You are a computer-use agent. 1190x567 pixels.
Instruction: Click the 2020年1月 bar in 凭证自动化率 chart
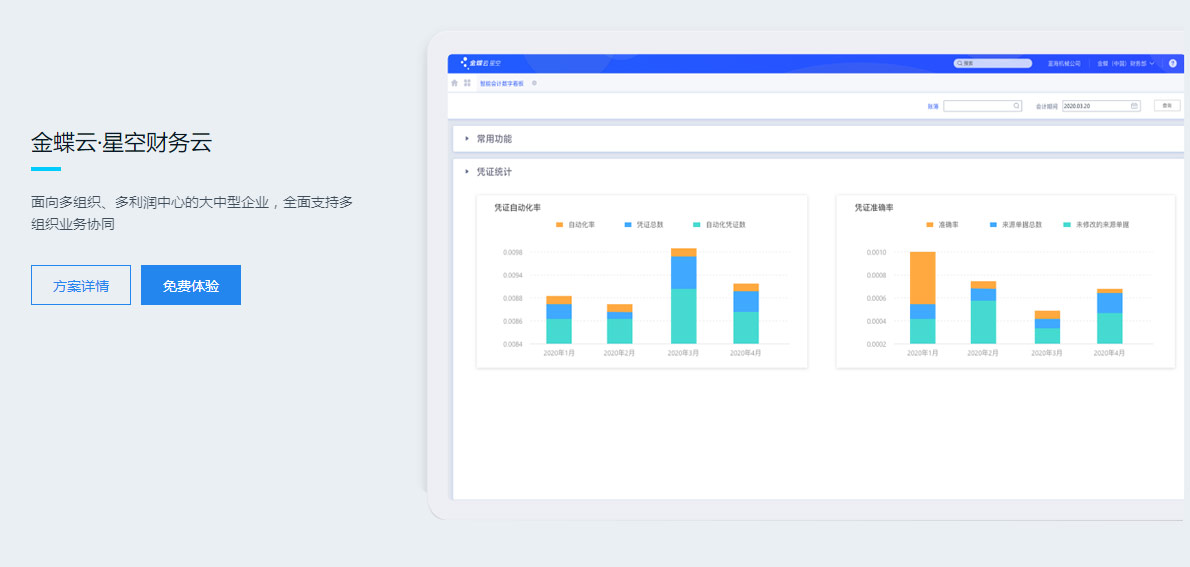pyautogui.click(x=559, y=320)
